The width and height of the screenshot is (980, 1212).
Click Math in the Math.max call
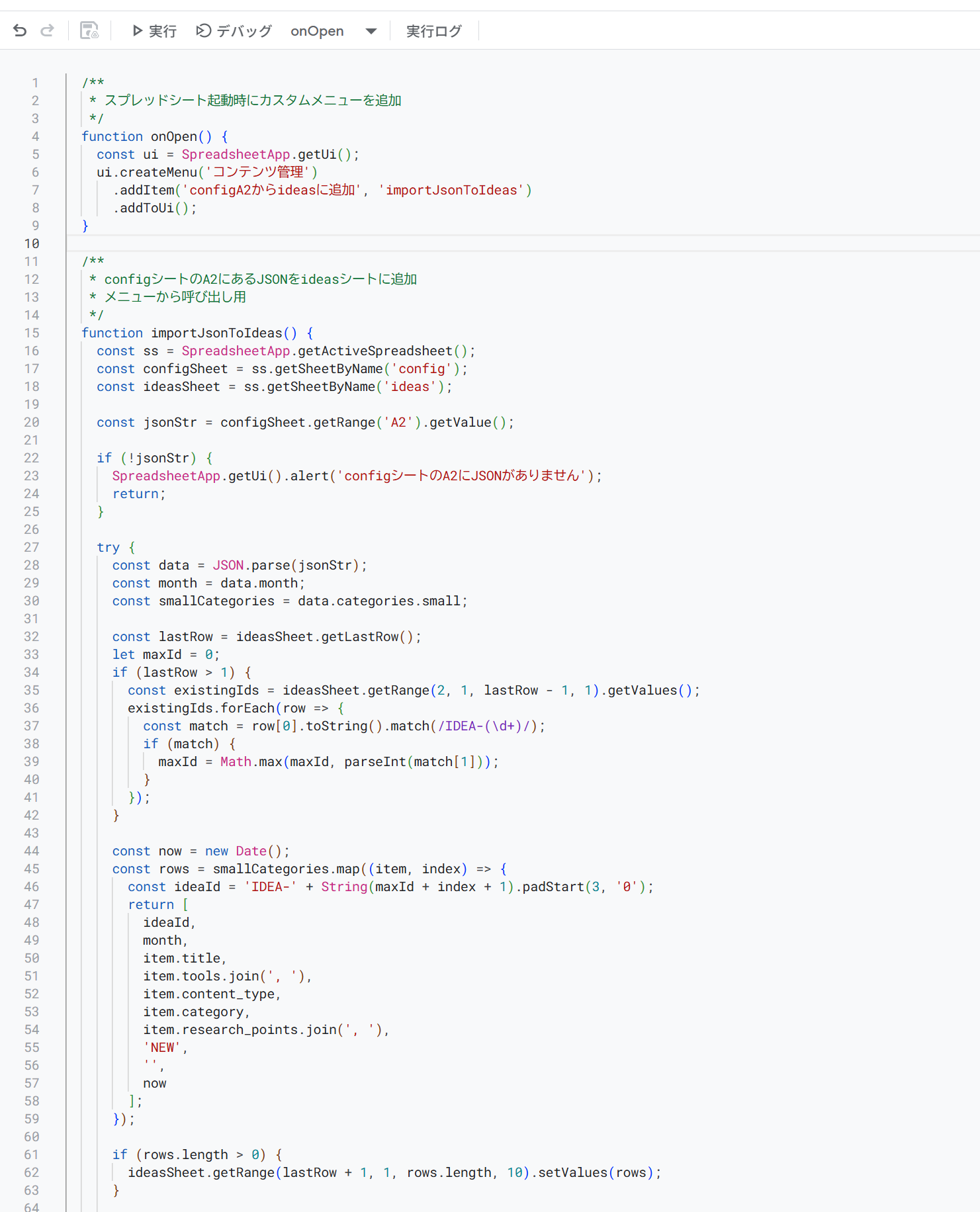click(236, 761)
